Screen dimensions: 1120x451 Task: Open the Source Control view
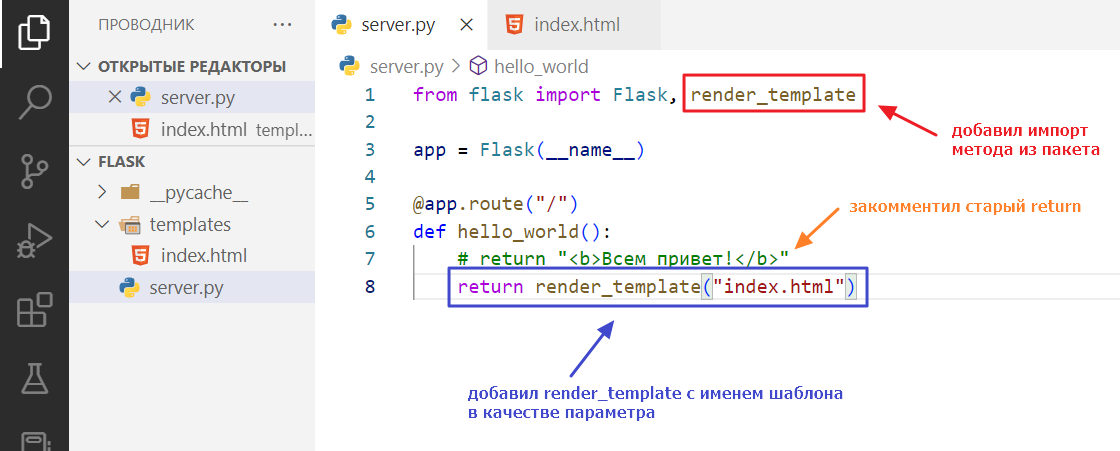pyautogui.click(x=34, y=173)
